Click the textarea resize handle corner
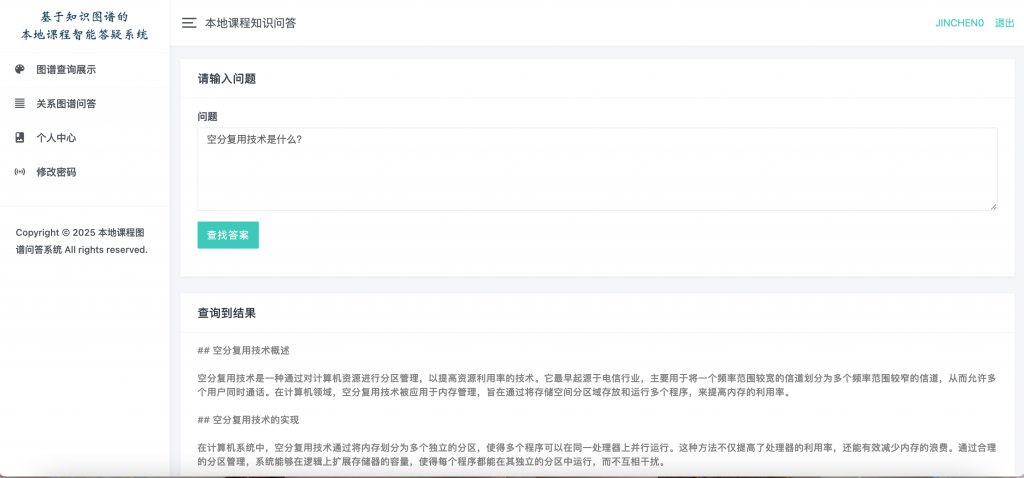1024x478 pixels. click(x=993, y=206)
